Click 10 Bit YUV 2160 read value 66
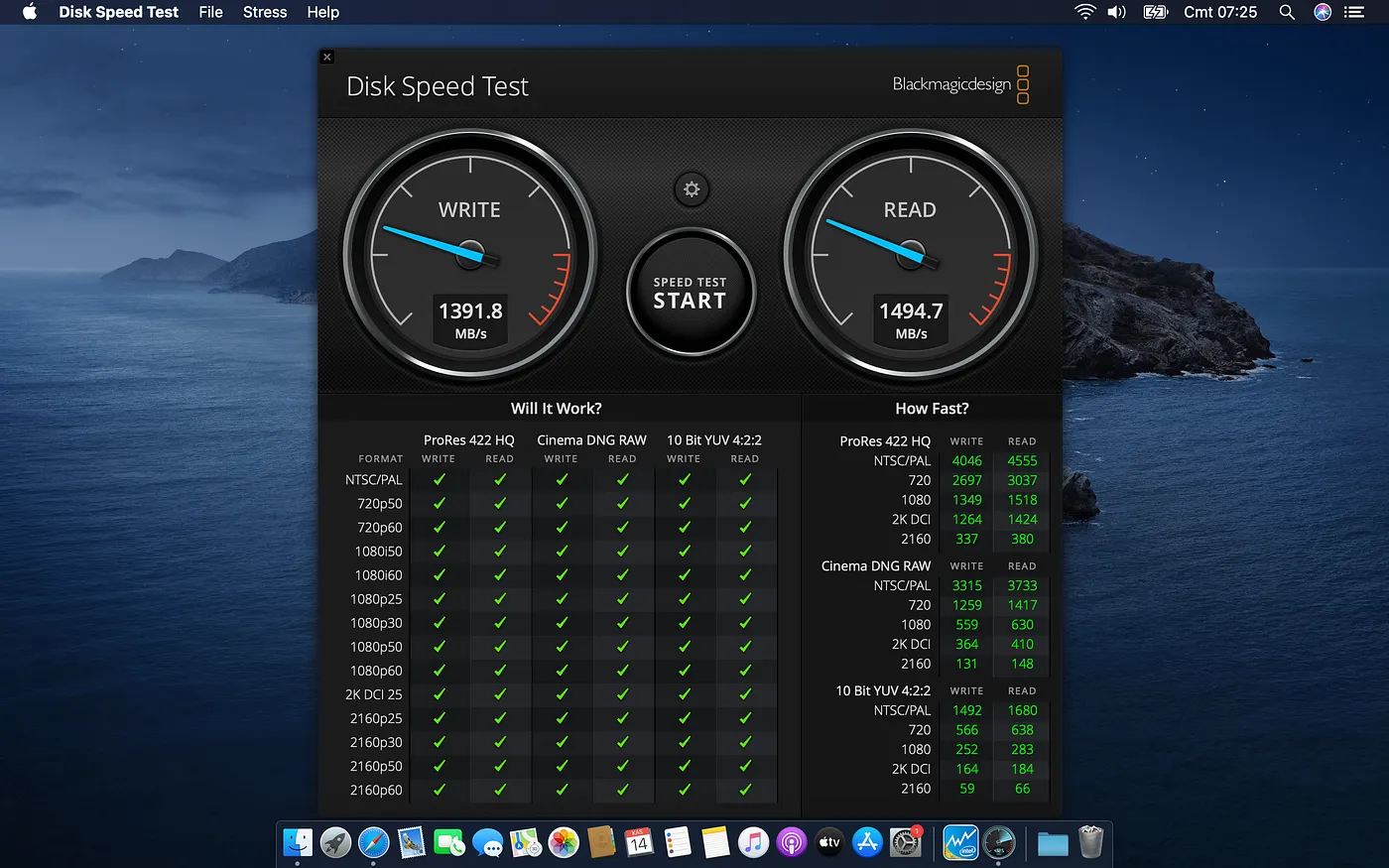Image resolution: width=1389 pixels, height=868 pixels. [x=1022, y=789]
